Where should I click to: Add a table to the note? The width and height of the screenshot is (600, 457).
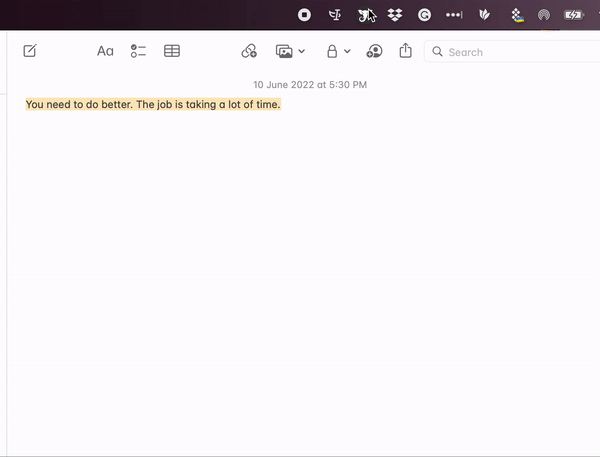(x=172, y=51)
